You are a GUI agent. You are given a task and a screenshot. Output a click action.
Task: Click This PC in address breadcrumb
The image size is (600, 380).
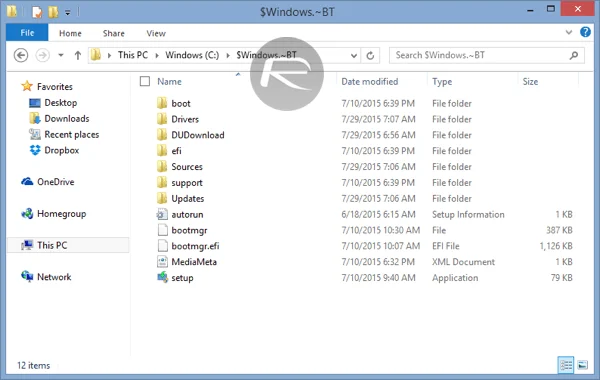133,55
